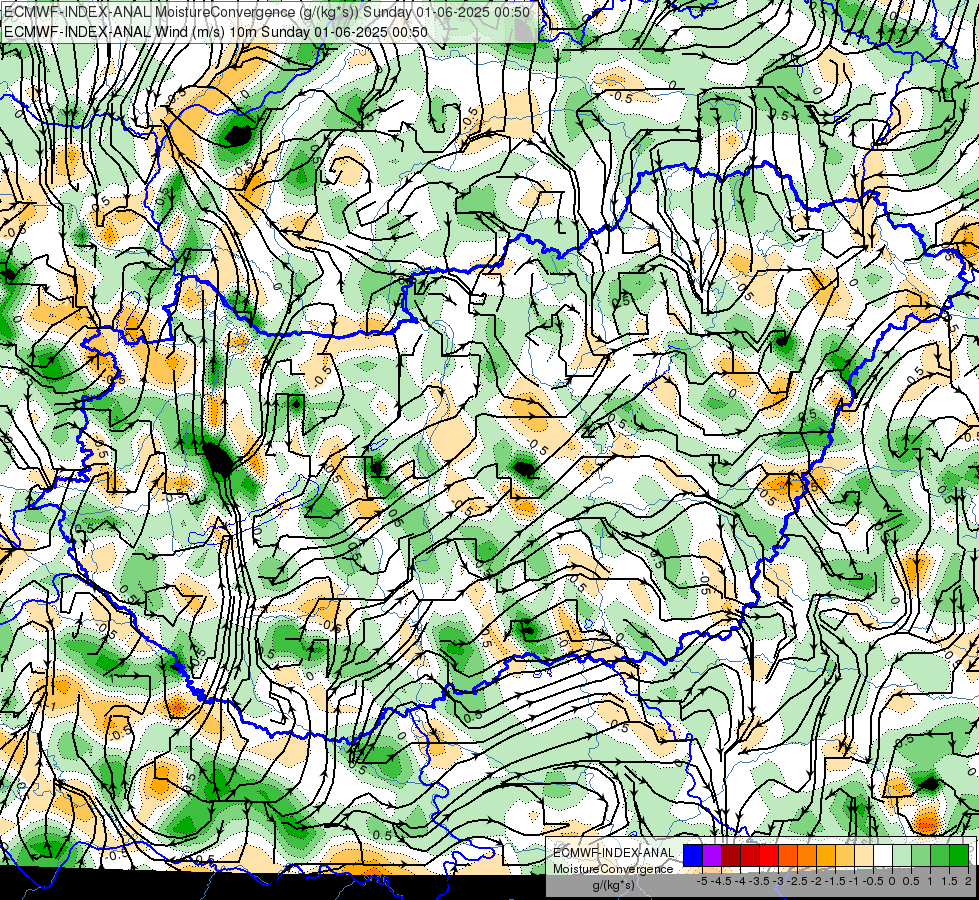Select the palest green swatch after 0
Screen dimensions: 979x900
(x=902, y=855)
